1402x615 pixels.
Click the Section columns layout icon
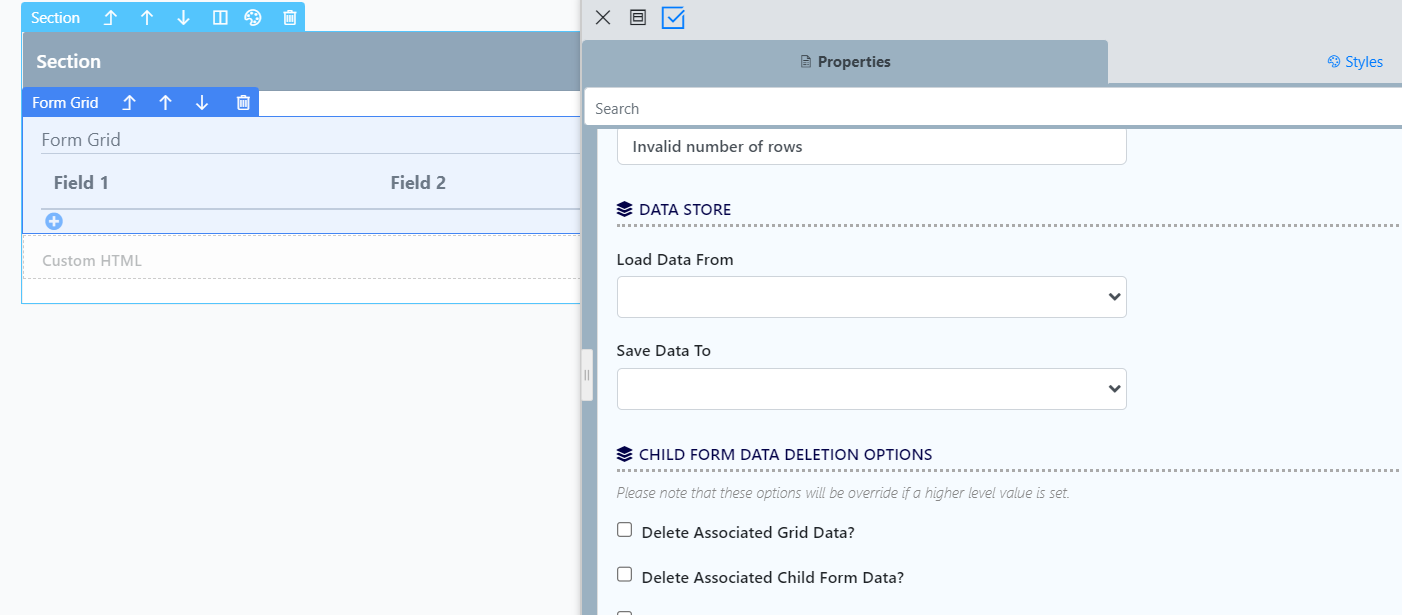coord(220,18)
